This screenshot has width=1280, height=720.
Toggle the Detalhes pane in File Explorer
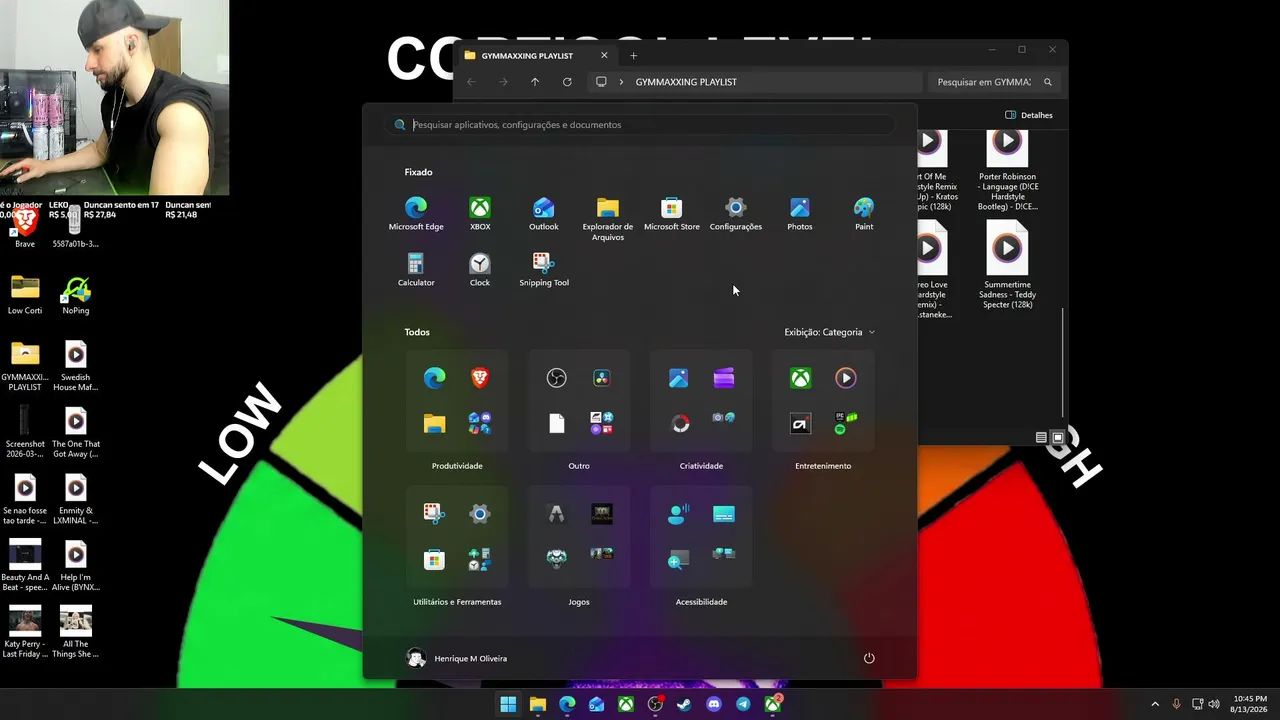point(1029,115)
